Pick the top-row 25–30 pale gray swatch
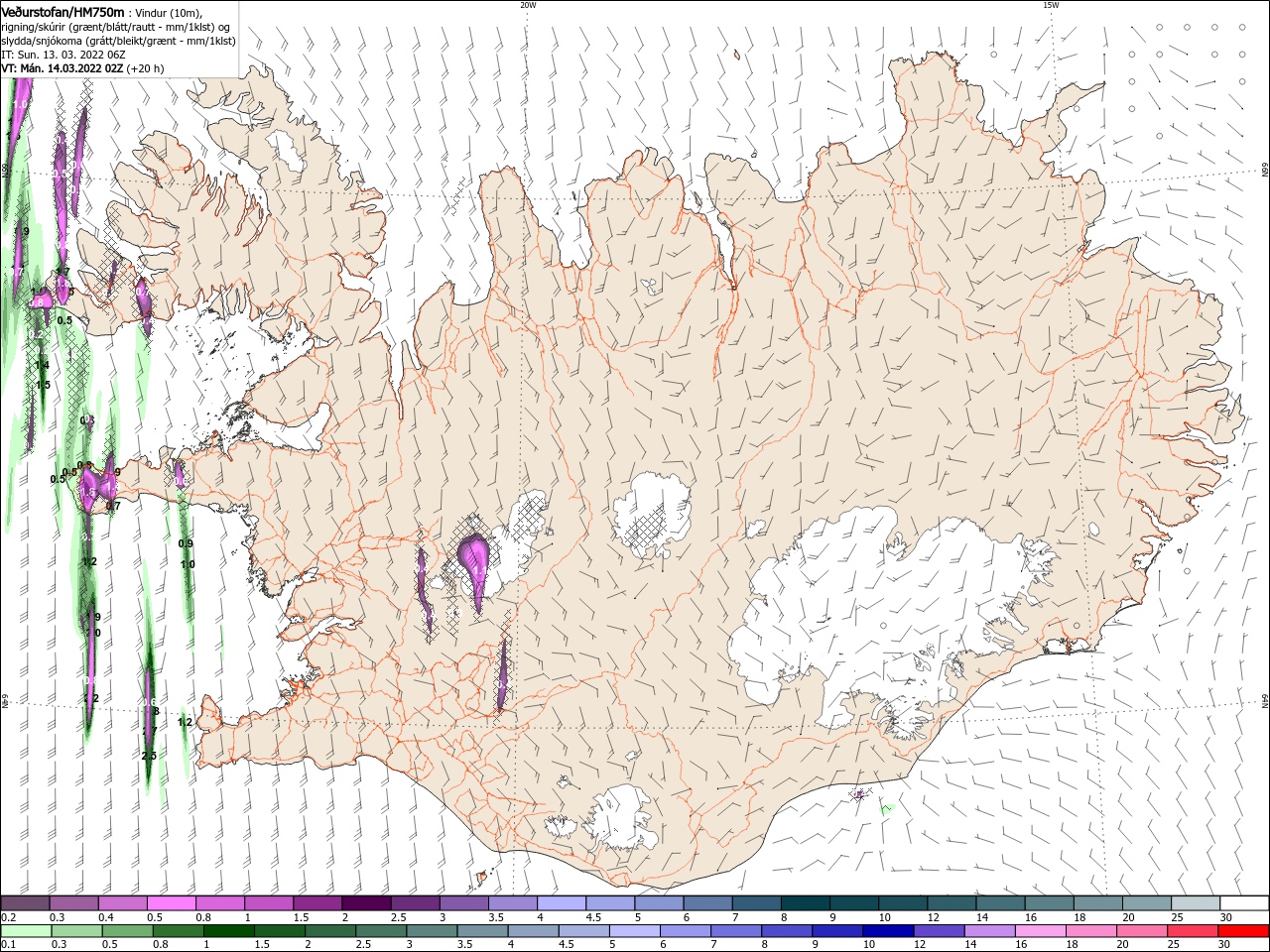 pos(1197,903)
